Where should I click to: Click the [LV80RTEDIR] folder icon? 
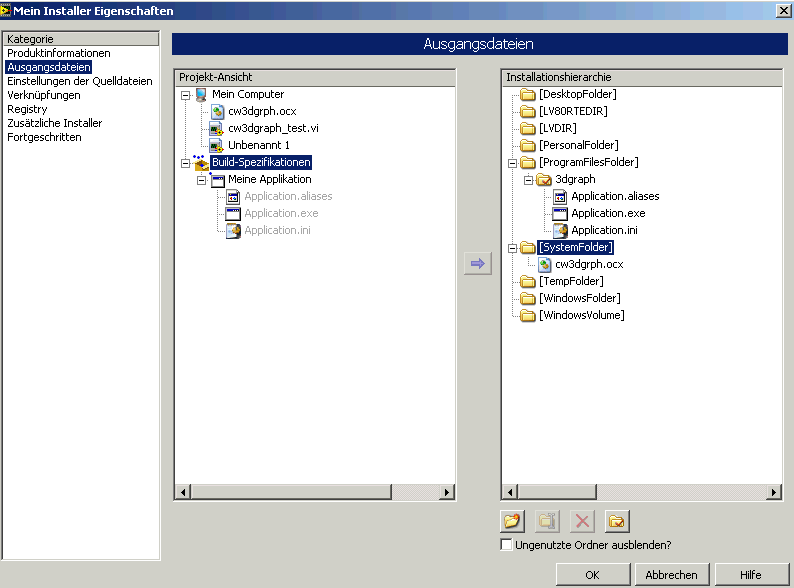(528, 111)
